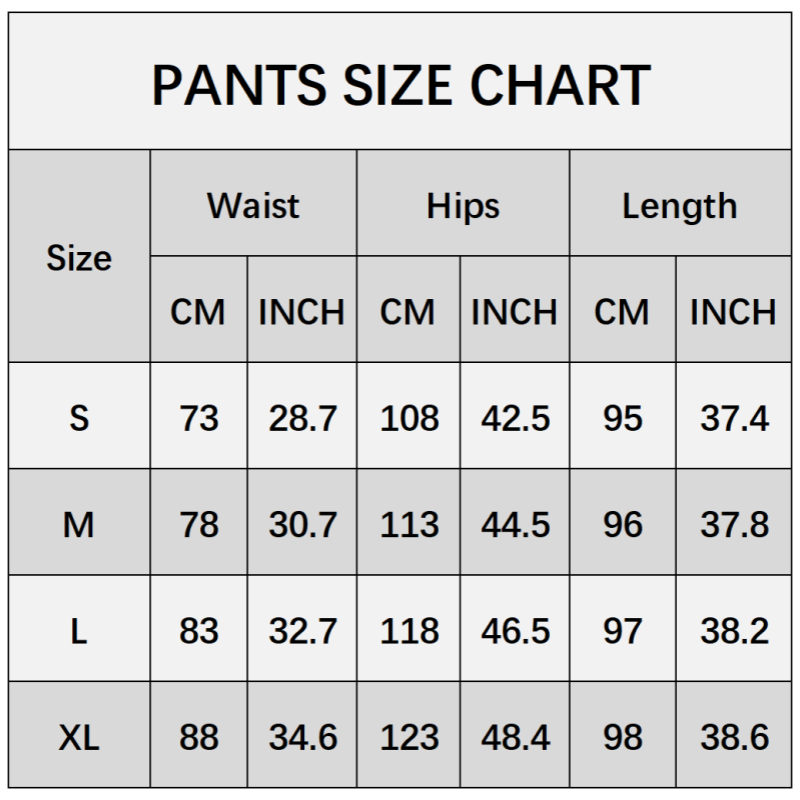The height and width of the screenshot is (800, 800).
Task: Click hips value 118 for size L
Action: pos(409,631)
